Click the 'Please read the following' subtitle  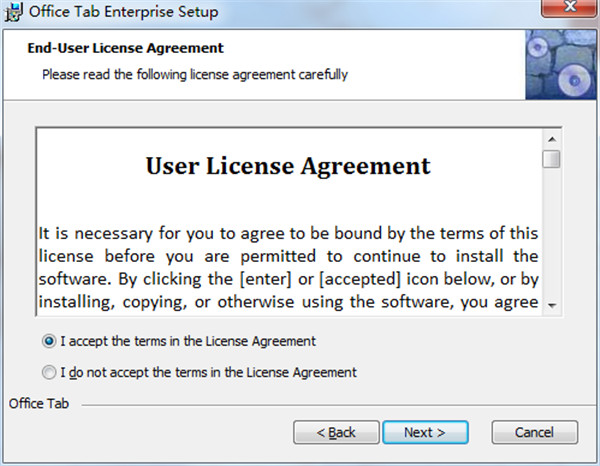[194, 74]
